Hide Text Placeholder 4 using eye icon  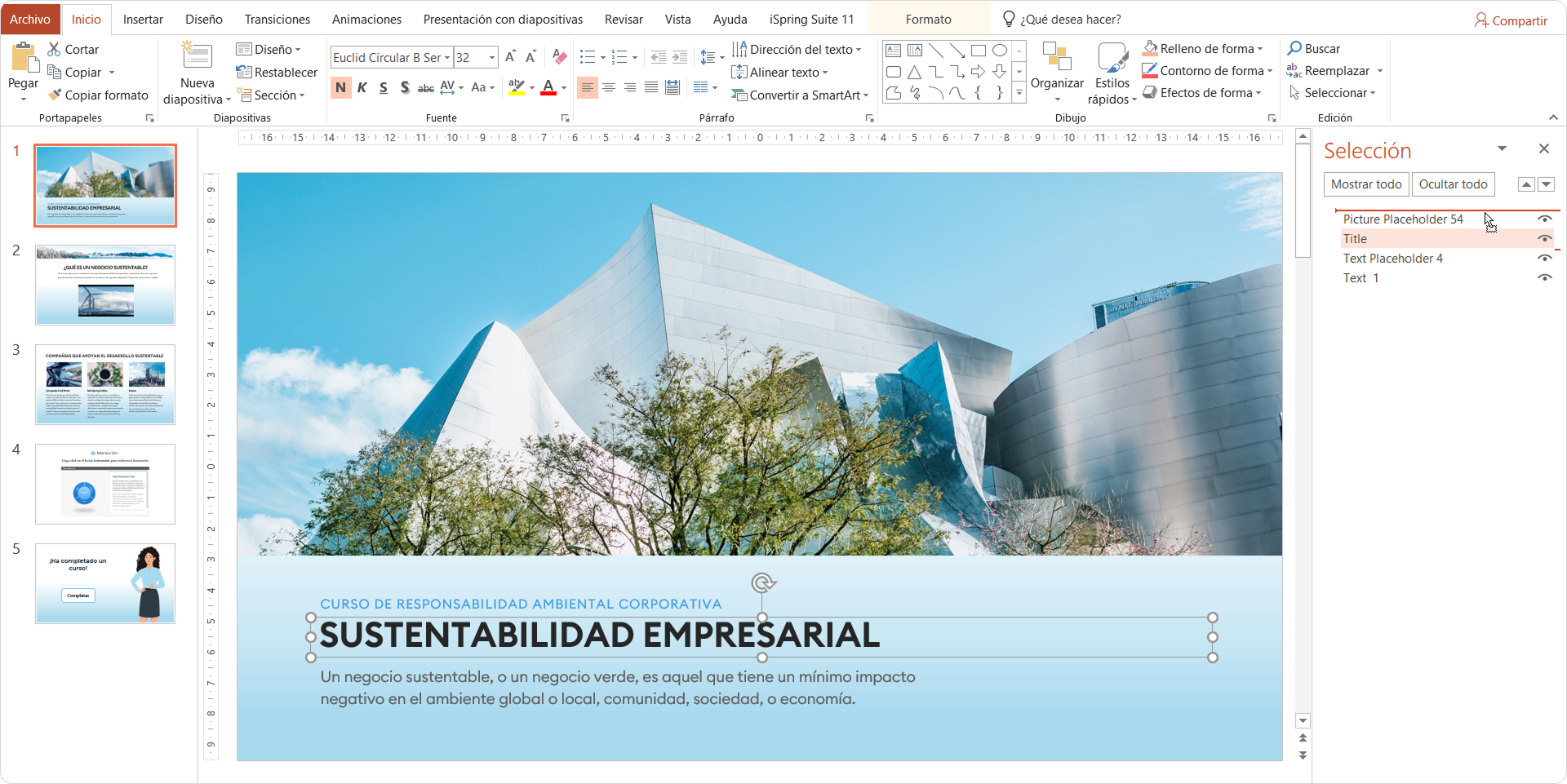[1545, 258]
